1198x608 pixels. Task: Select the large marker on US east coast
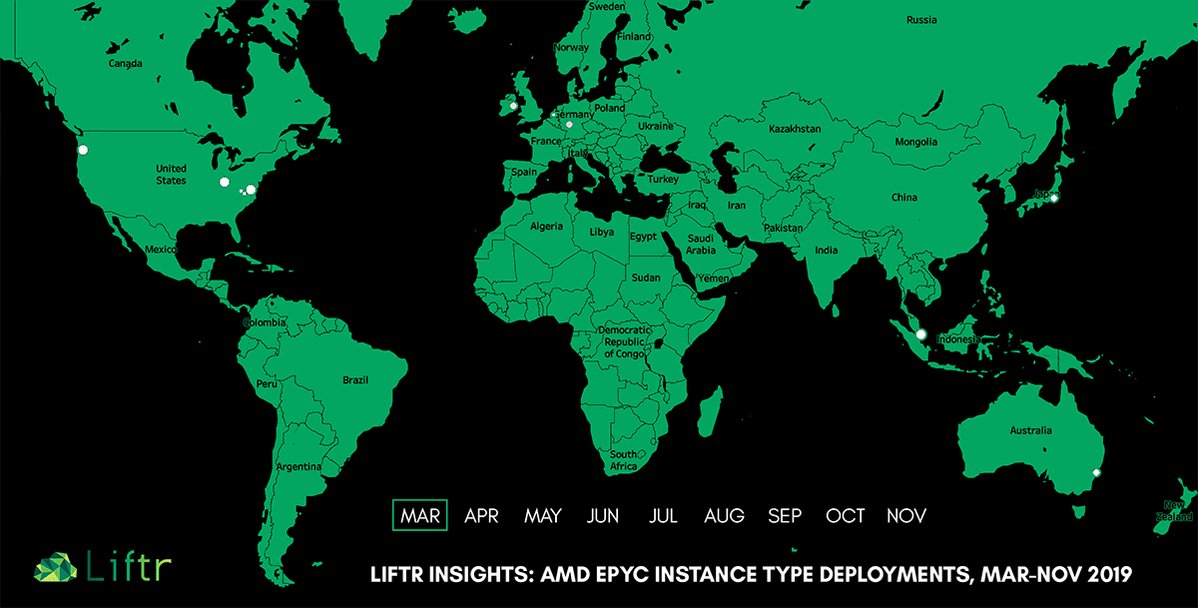pyautogui.click(x=251, y=189)
